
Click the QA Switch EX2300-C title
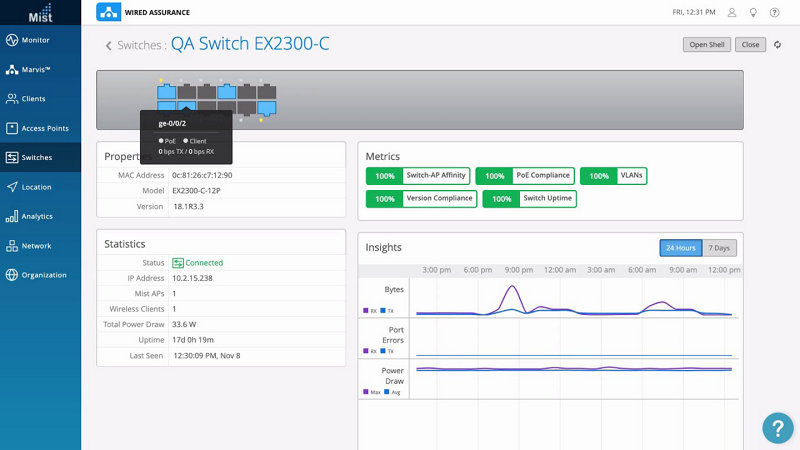click(x=250, y=44)
